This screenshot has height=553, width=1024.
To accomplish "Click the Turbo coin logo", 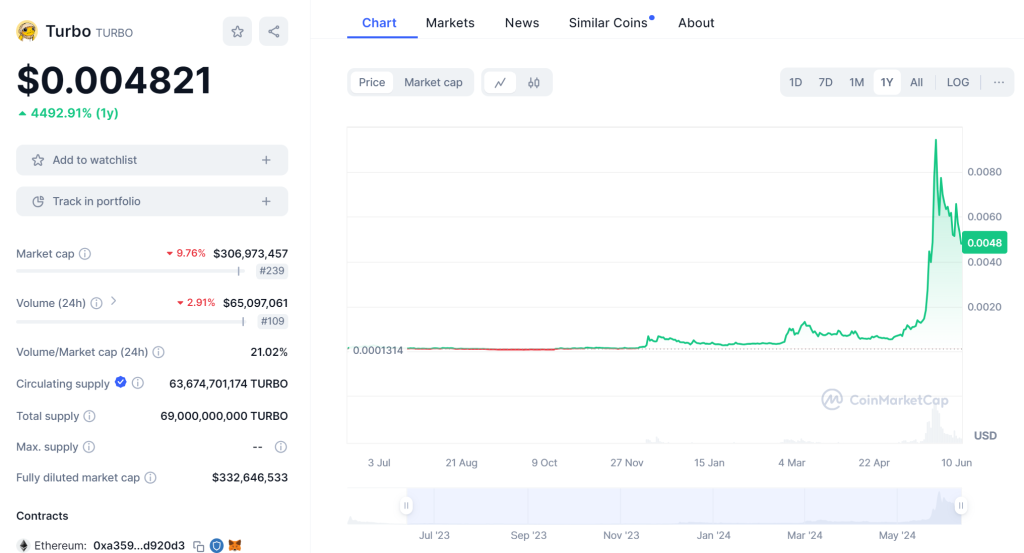I will (27, 31).
